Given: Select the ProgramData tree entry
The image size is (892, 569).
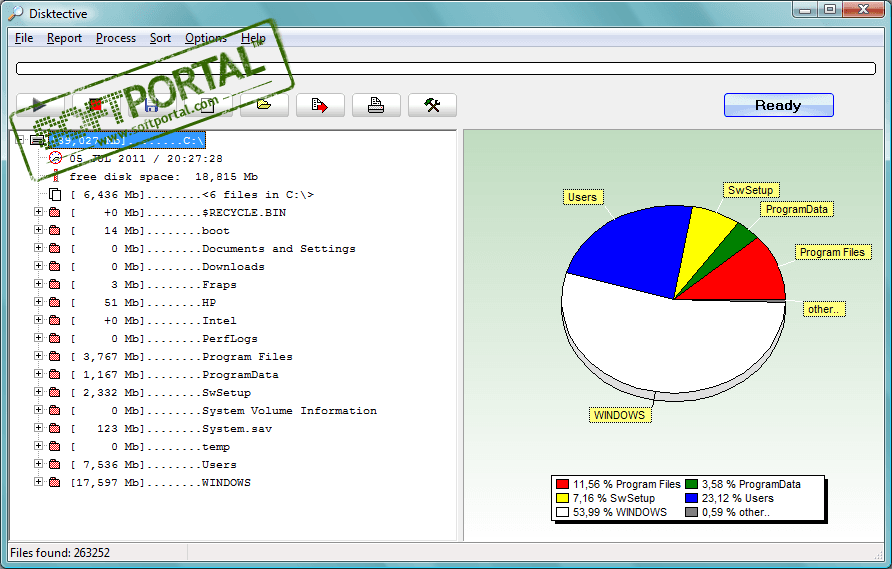Looking at the screenshot, I should (174, 374).
